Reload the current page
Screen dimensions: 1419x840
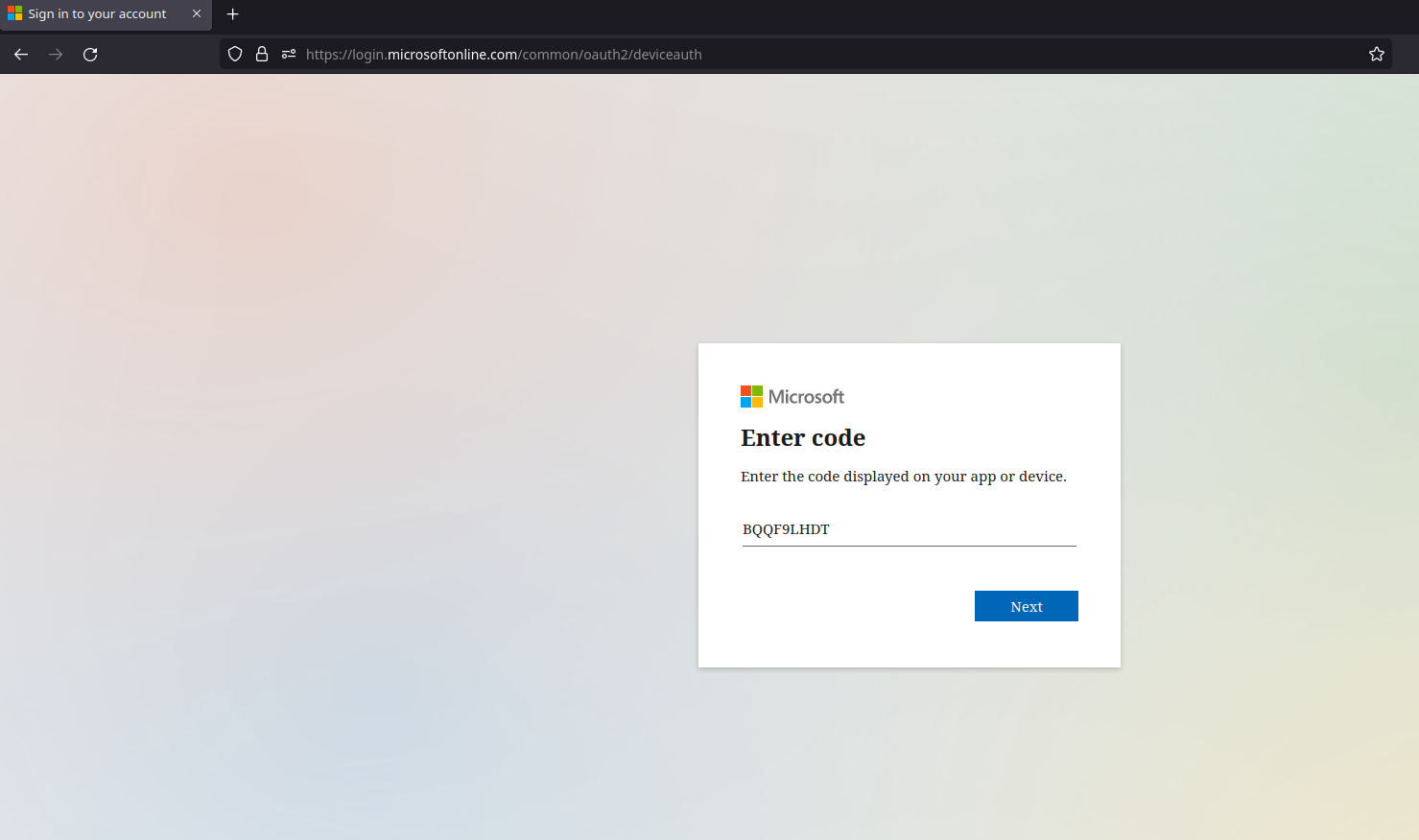[90, 55]
